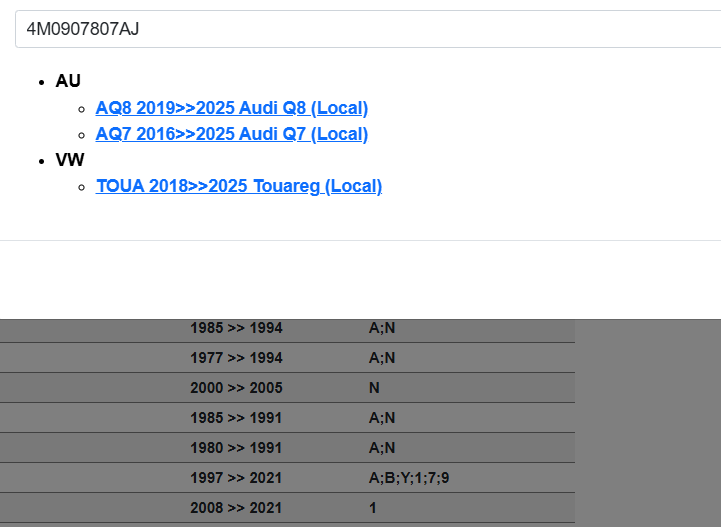Open the AQ8 2019>>2025 Audi Q8 link
This screenshot has height=527, width=721.
tap(231, 108)
